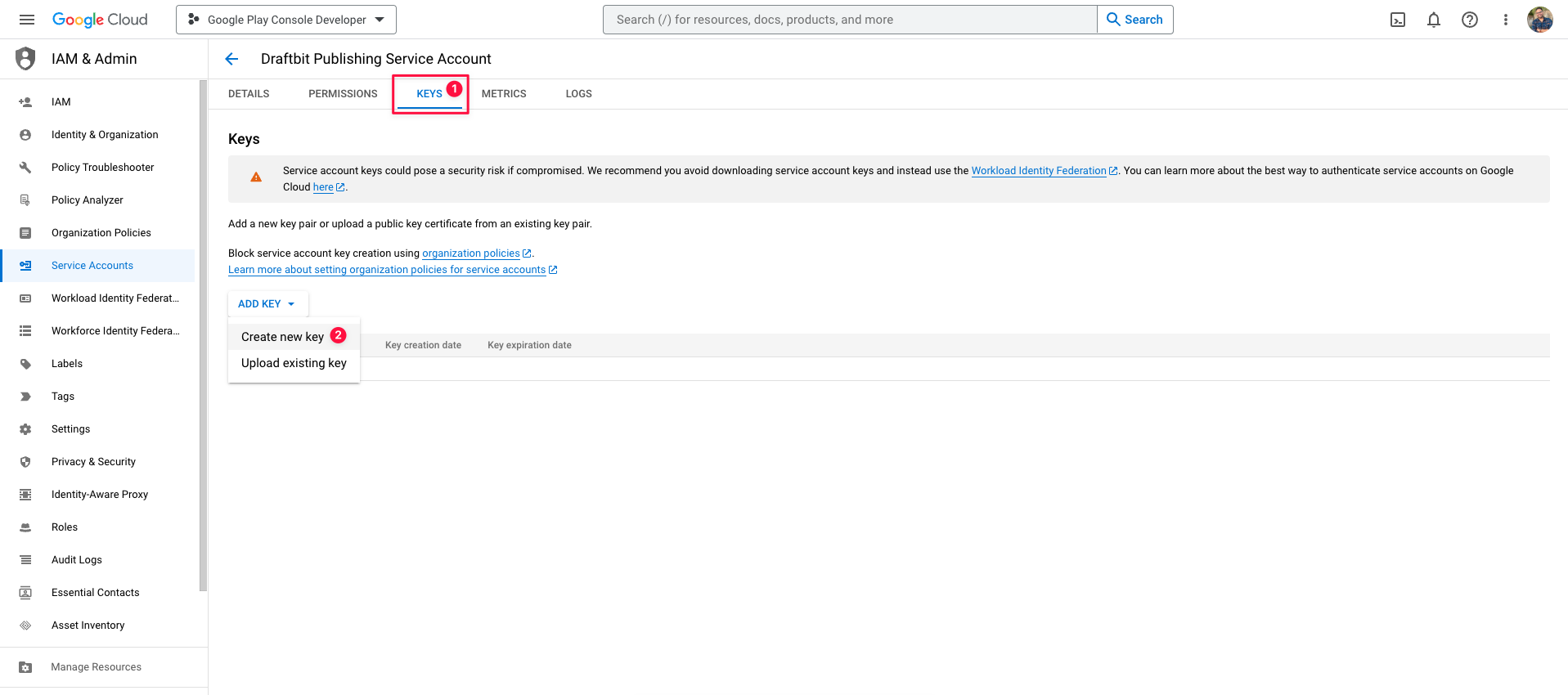Click the blue Search button
The height and width of the screenshot is (695, 1568).
[1134, 20]
